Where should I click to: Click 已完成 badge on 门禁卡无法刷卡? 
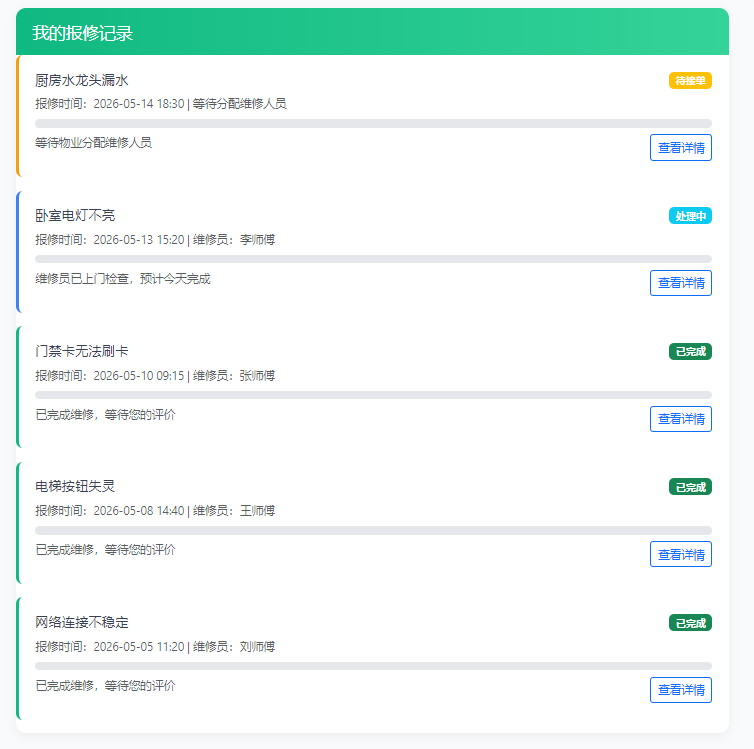click(x=690, y=351)
